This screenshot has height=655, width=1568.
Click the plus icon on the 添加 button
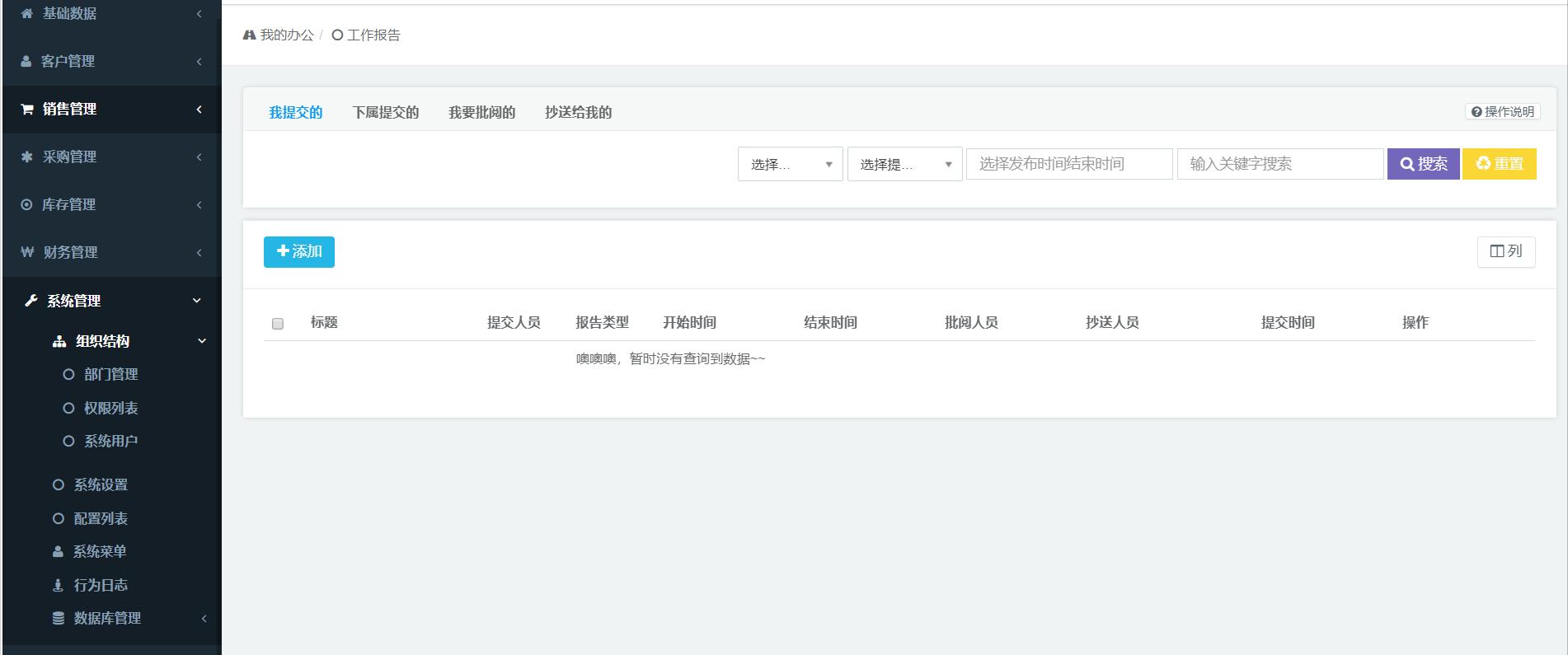283,250
